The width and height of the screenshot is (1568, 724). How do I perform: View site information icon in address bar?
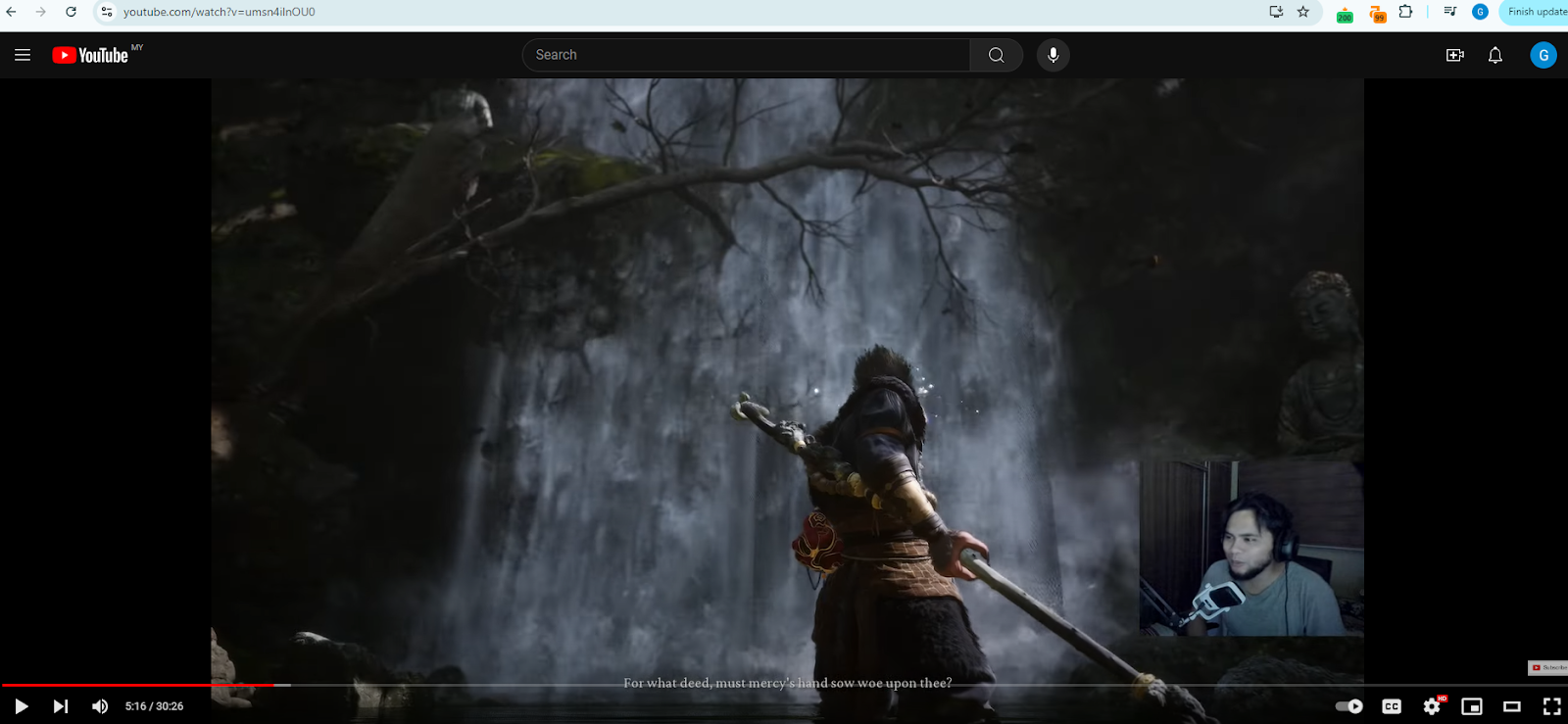(x=106, y=12)
